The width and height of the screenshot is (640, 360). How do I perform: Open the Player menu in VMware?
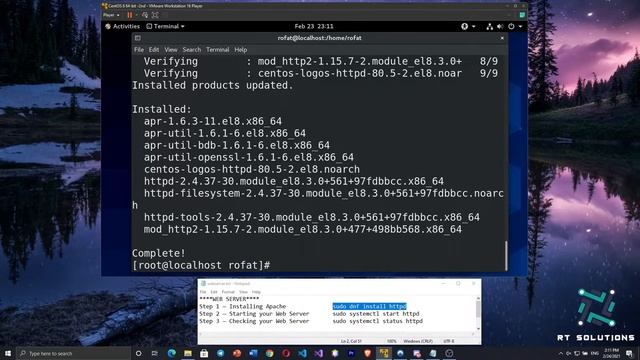coord(111,15)
